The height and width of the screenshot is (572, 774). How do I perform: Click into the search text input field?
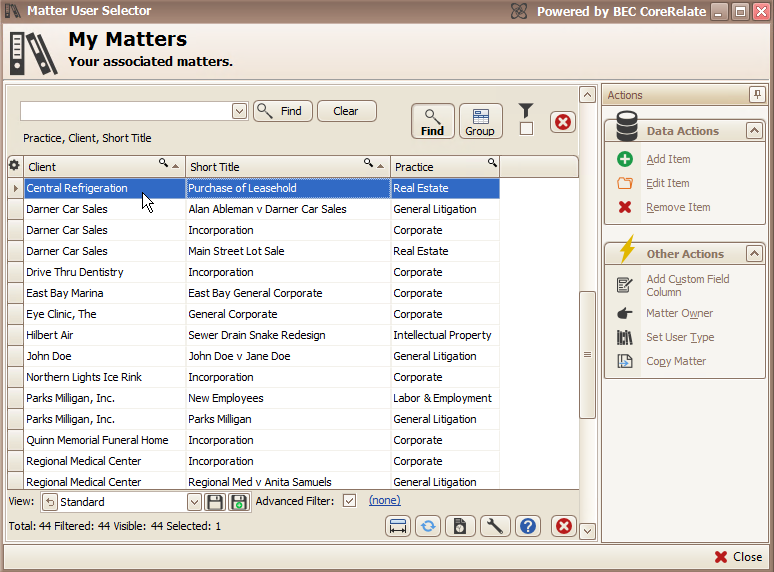point(126,112)
